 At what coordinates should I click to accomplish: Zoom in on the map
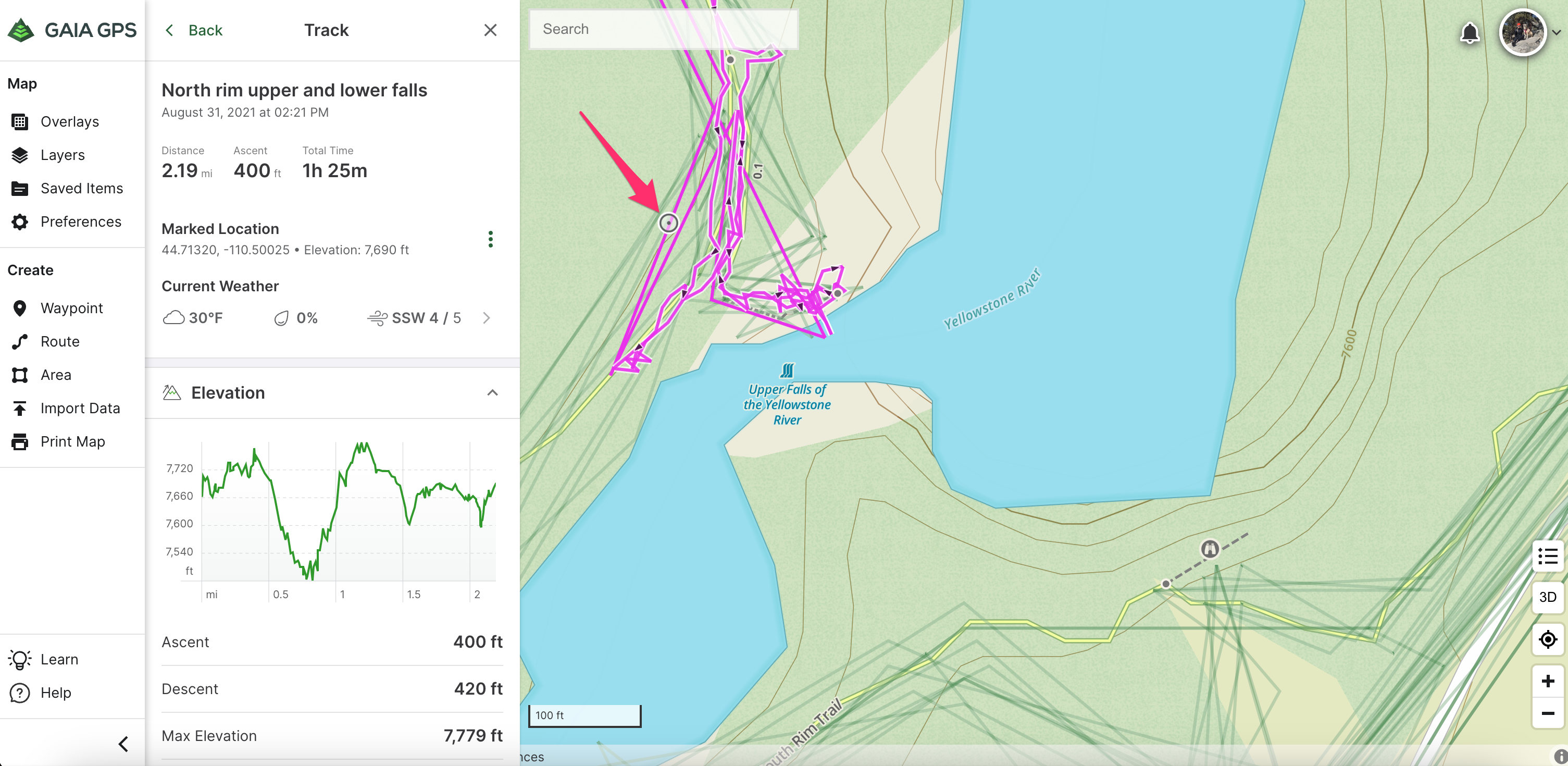(x=1547, y=681)
